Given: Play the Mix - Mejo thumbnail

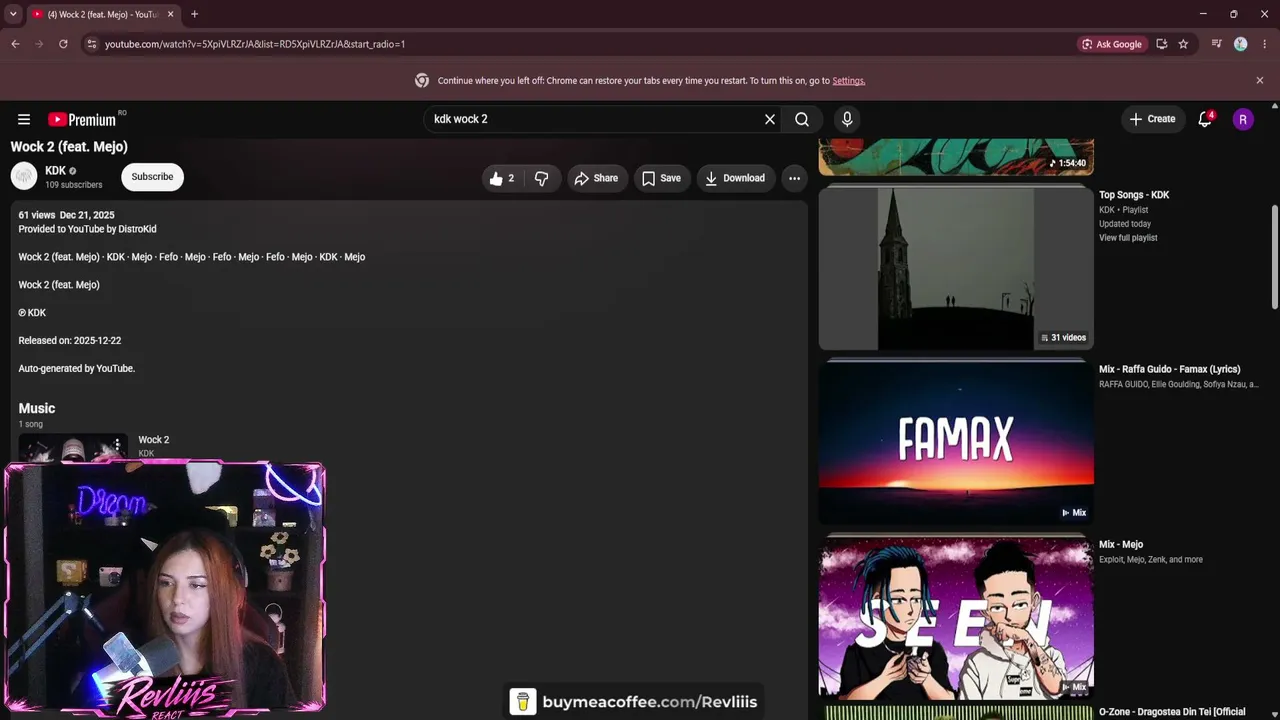Looking at the screenshot, I should (956, 617).
